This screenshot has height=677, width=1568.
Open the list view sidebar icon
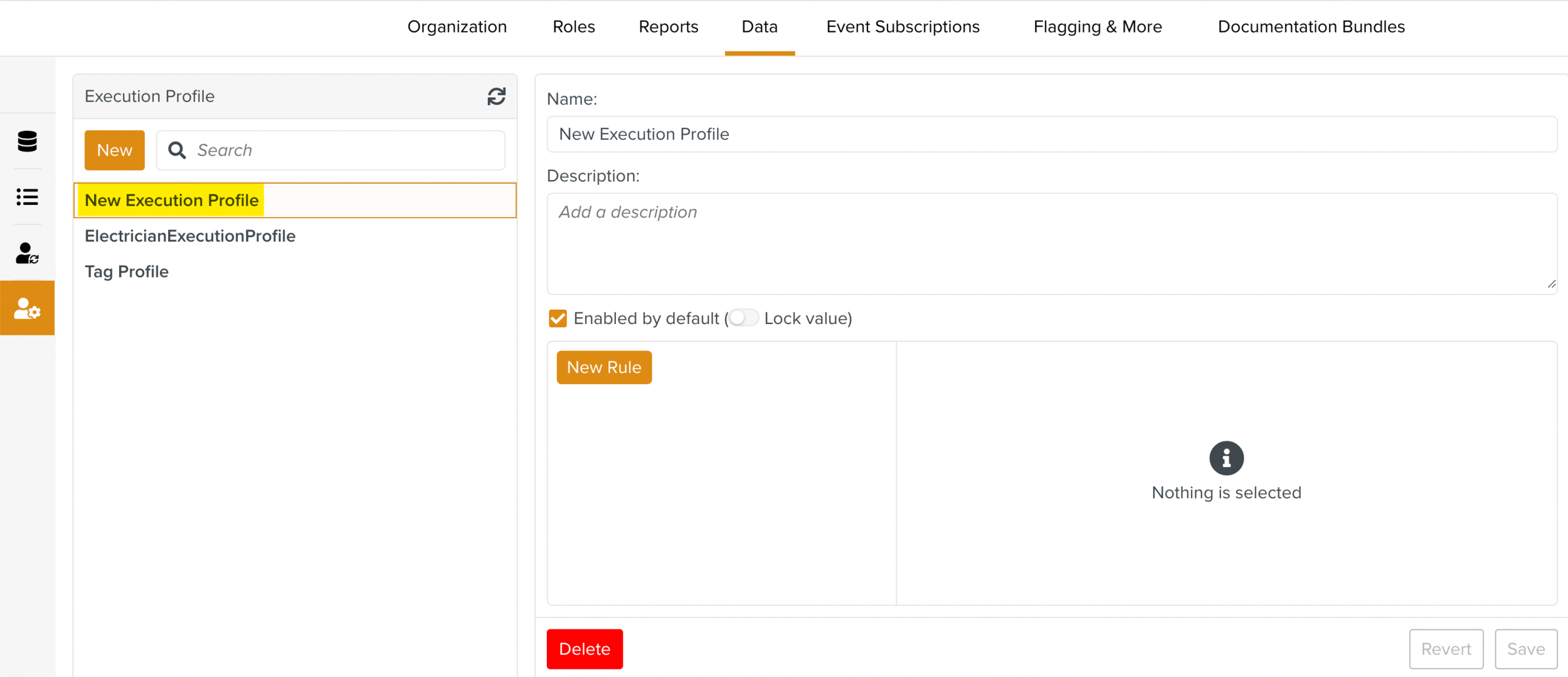point(27,197)
